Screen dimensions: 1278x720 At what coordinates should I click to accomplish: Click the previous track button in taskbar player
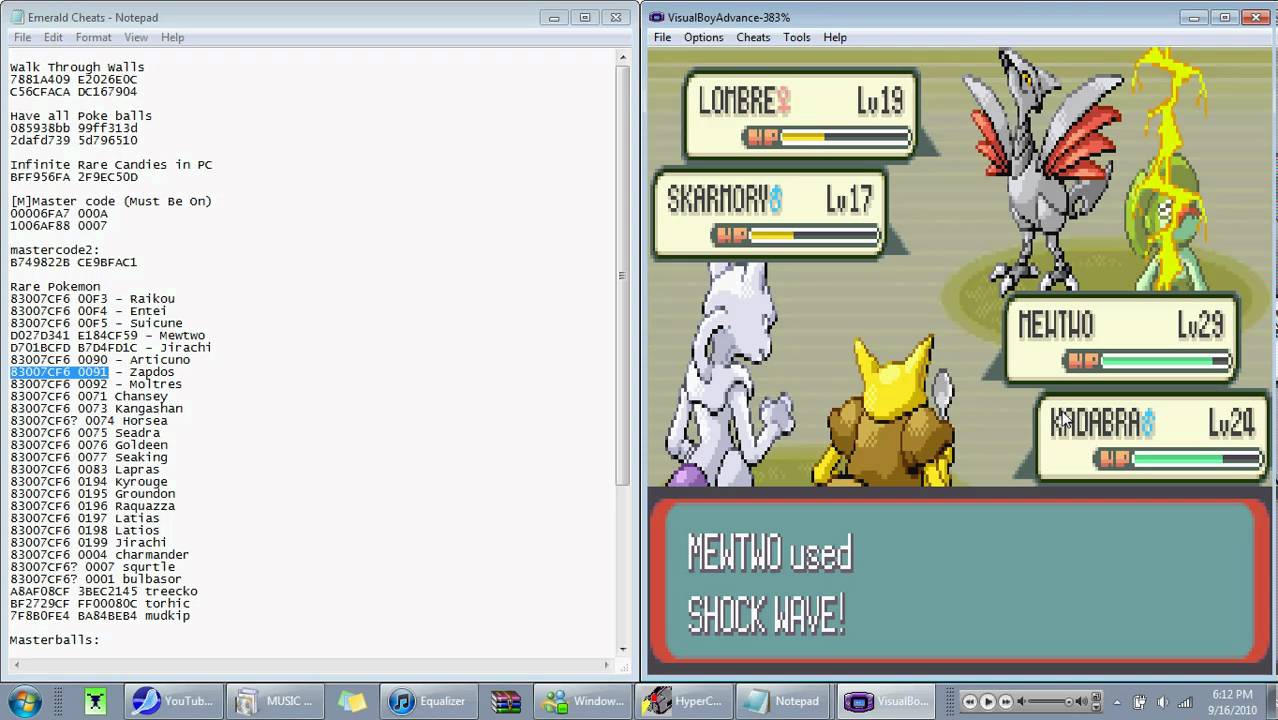[x=969, y=702]
